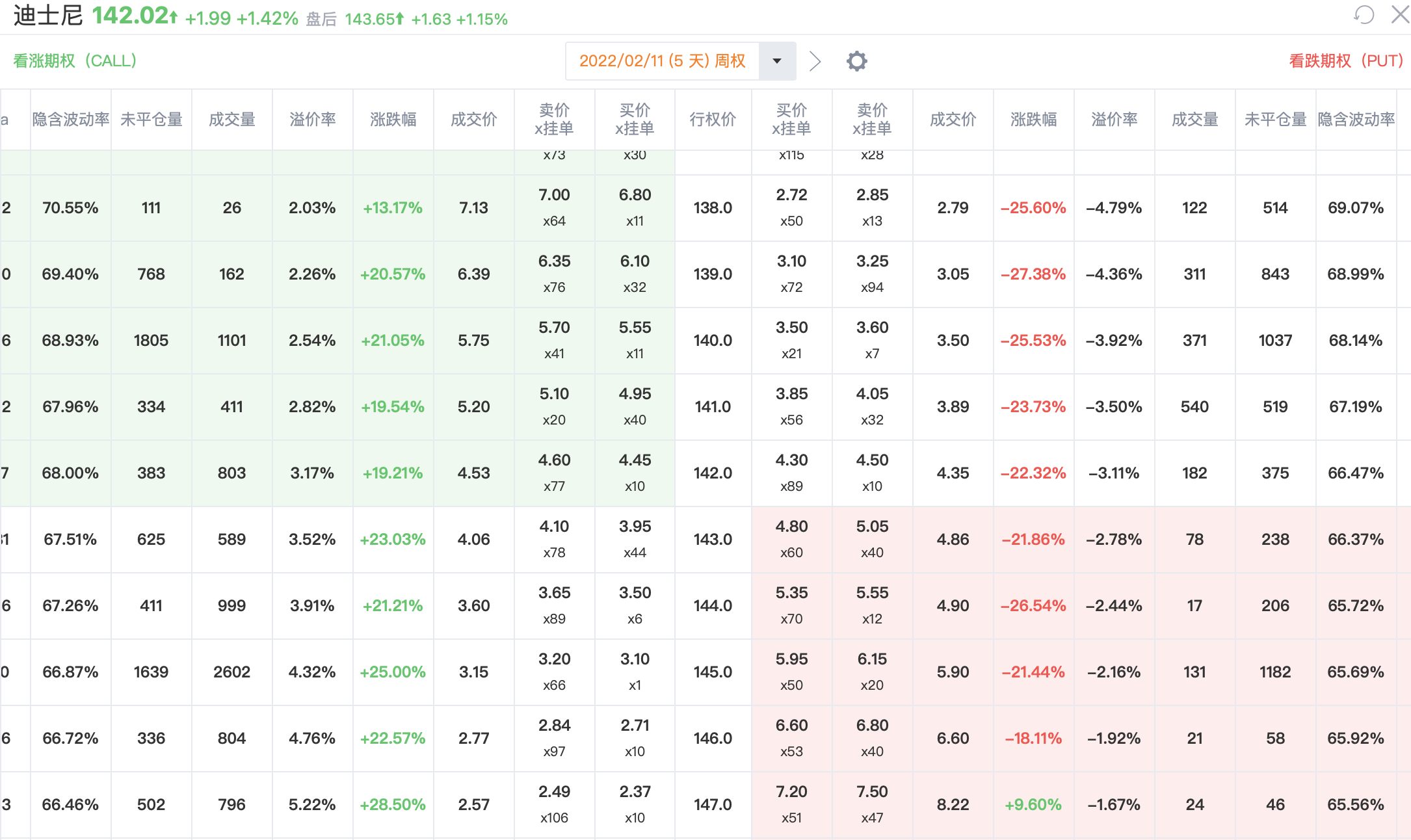Select strike price 139.0 row
Viewport: 1411px width, 840px height.
click(713, 274)
